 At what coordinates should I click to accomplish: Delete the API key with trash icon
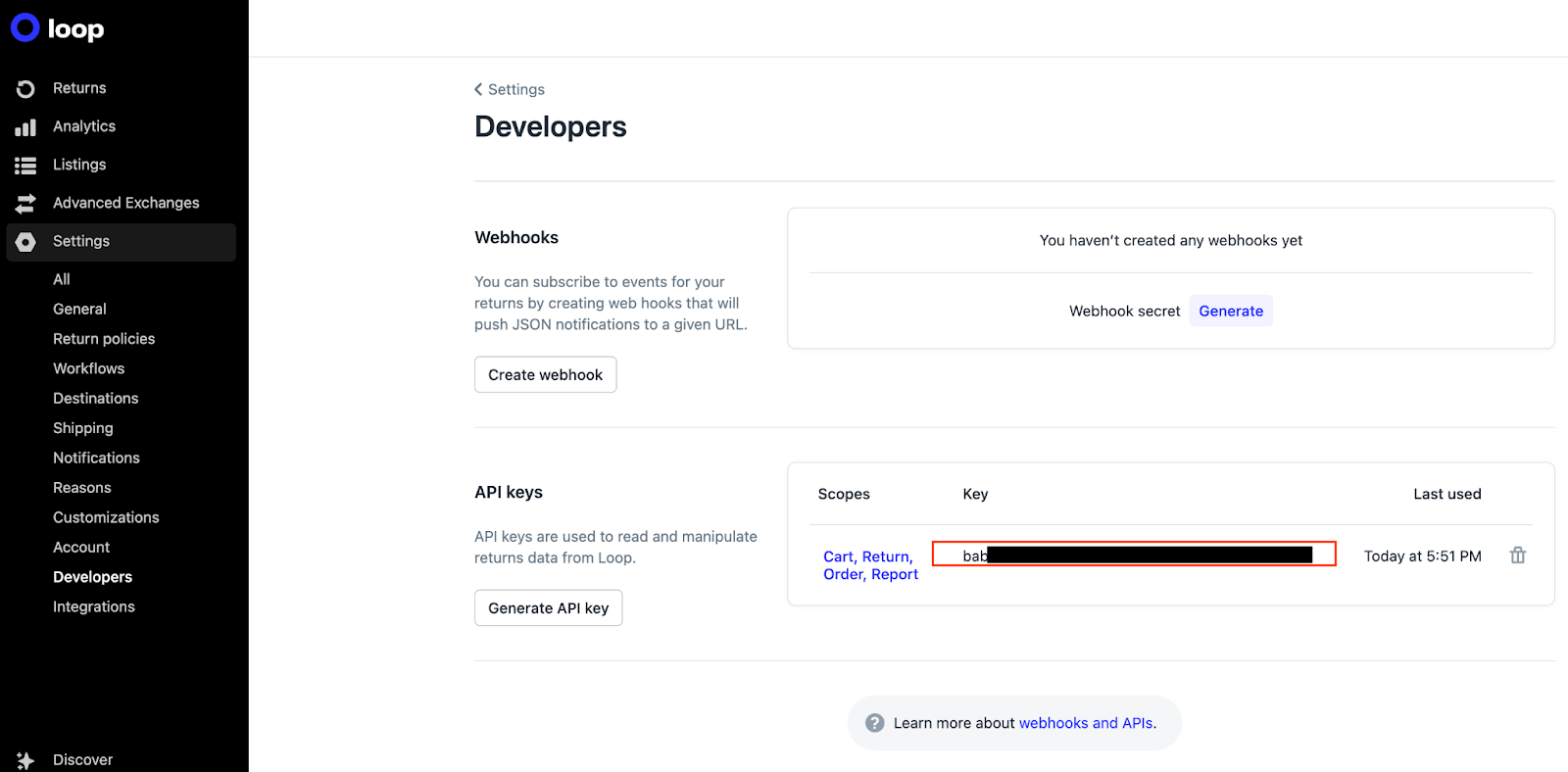1518,555
